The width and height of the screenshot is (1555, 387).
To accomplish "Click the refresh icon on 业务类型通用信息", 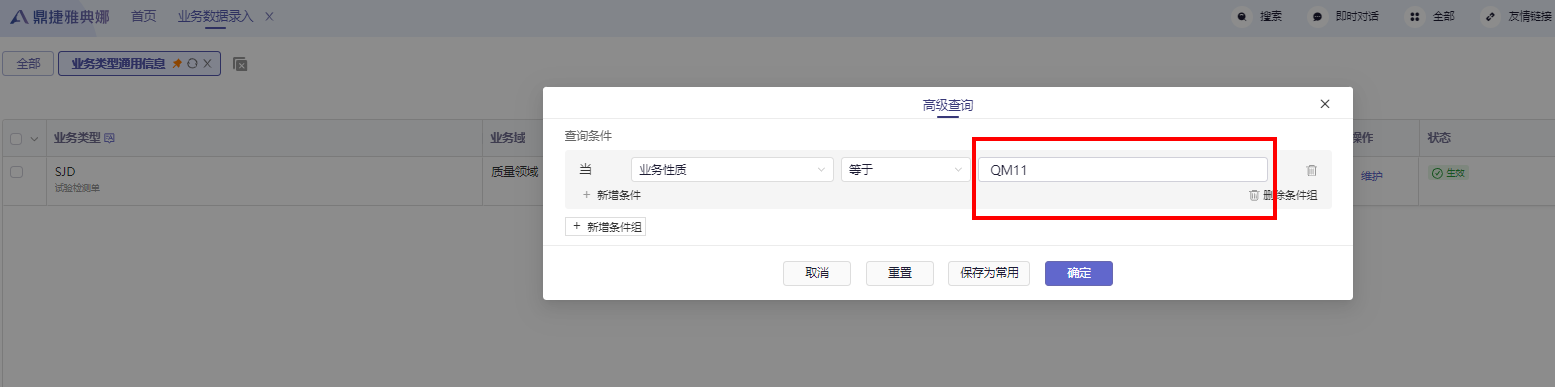I will [x=192, y=64].
